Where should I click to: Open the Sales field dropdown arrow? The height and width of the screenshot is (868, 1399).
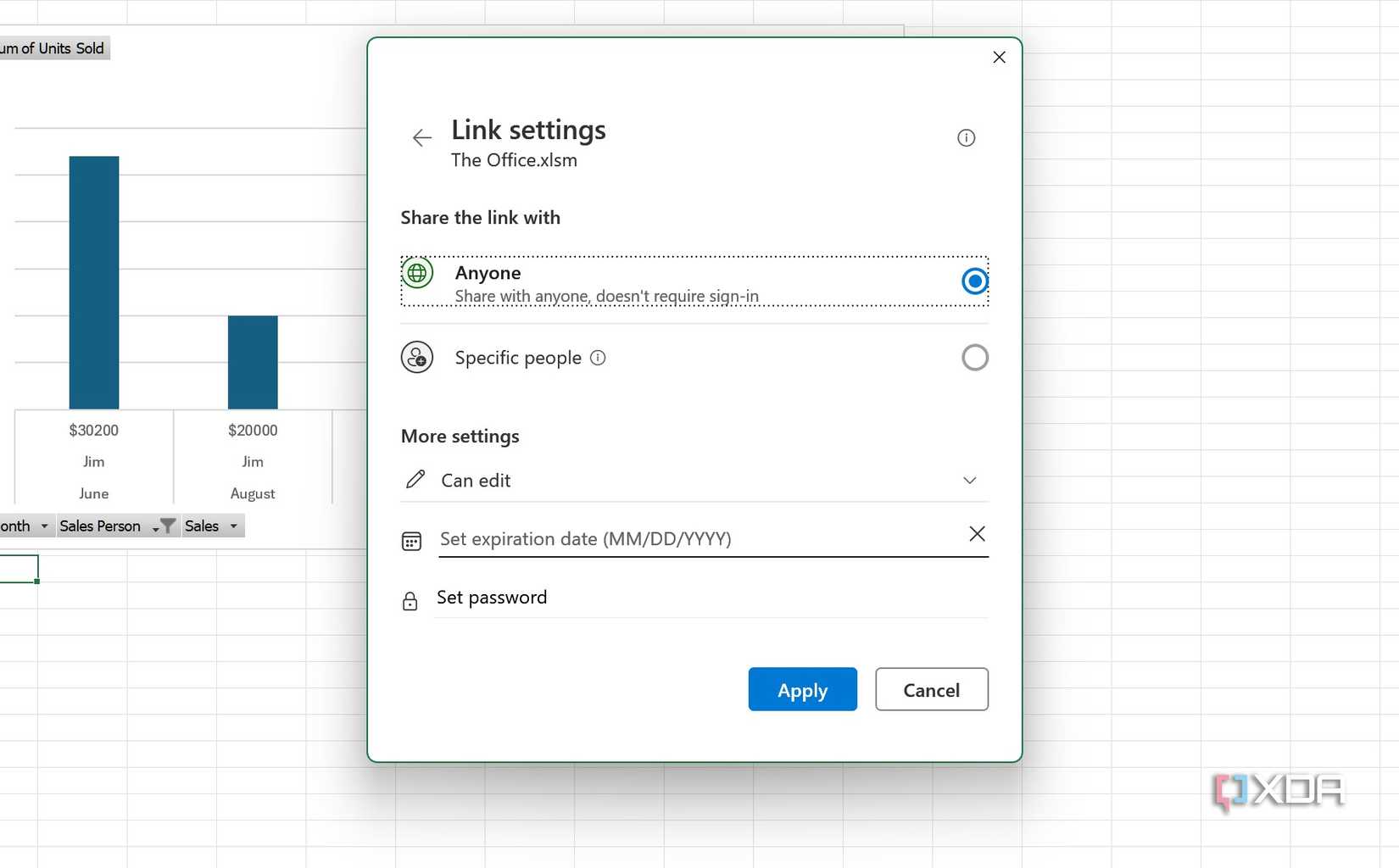(x=234, y=526)
